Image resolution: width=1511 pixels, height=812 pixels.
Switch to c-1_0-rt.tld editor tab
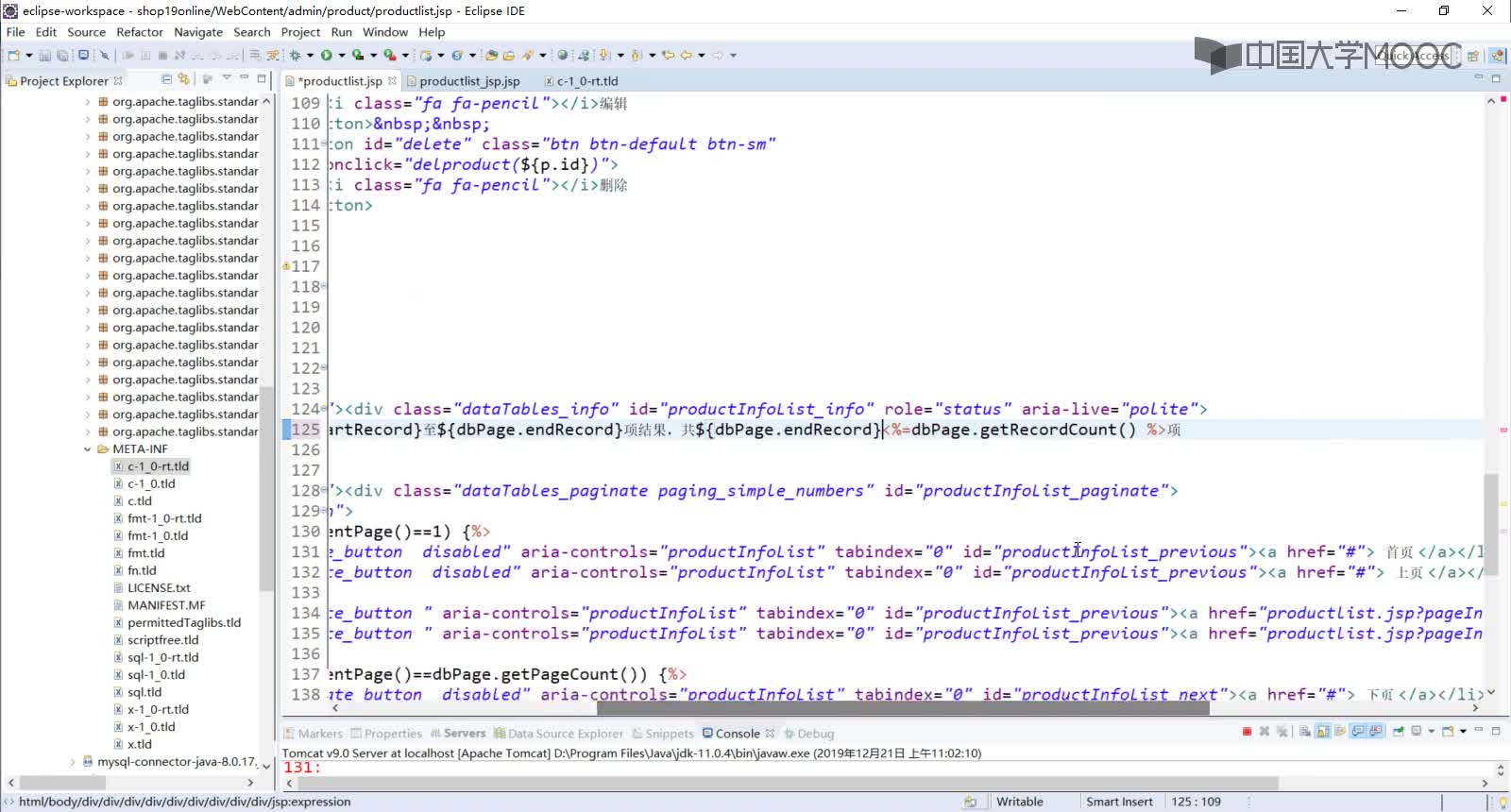[587, 81]
